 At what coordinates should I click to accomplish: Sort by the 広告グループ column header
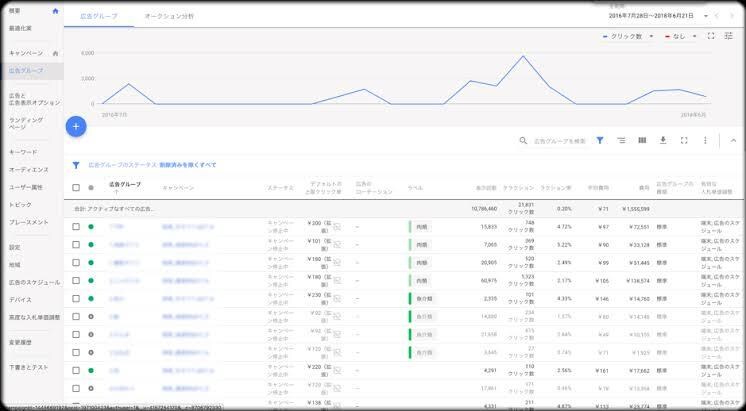pyautogui.click(x=125, y=185)
